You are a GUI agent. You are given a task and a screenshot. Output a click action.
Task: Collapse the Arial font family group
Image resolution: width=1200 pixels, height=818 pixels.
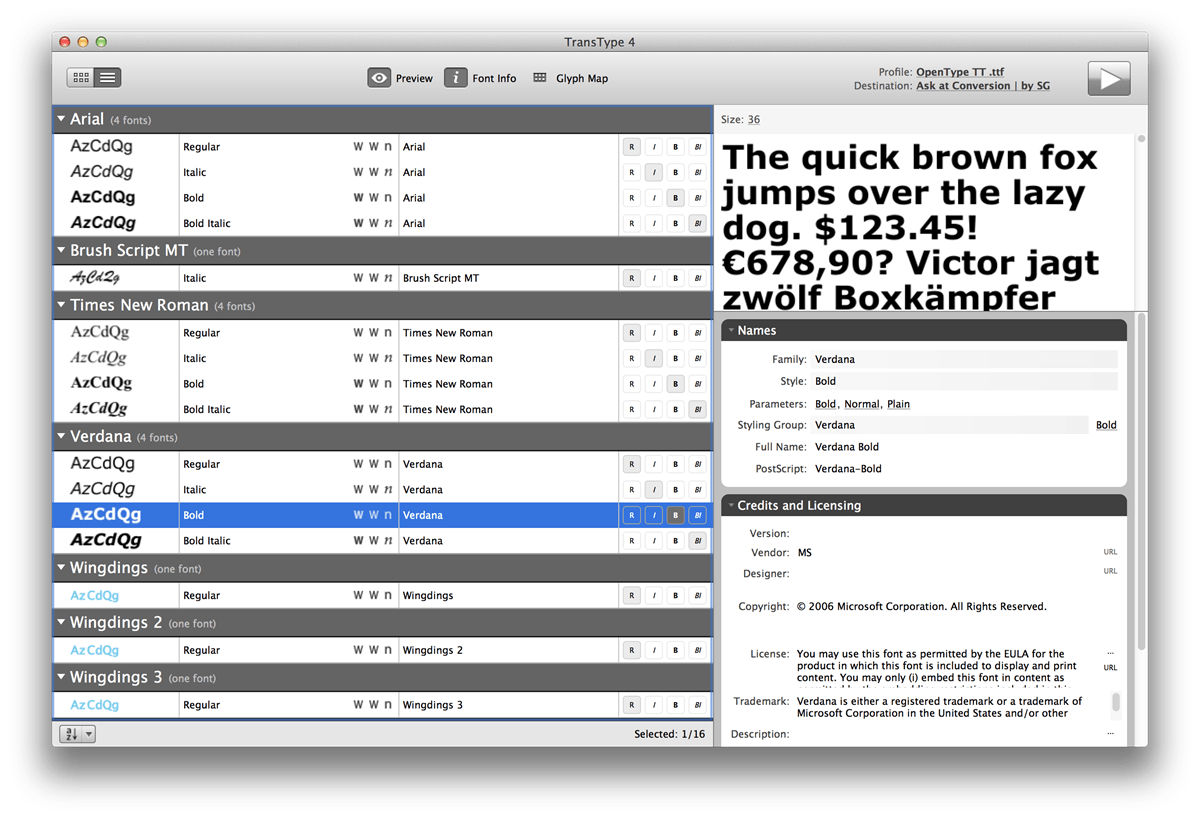(x=61, y=119)
